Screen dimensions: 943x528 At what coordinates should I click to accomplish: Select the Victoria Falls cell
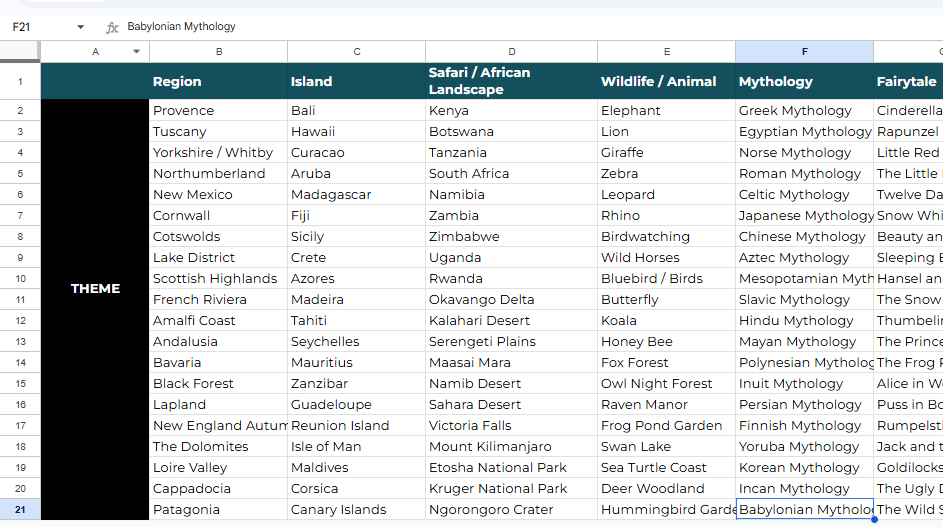pos(512,425)
